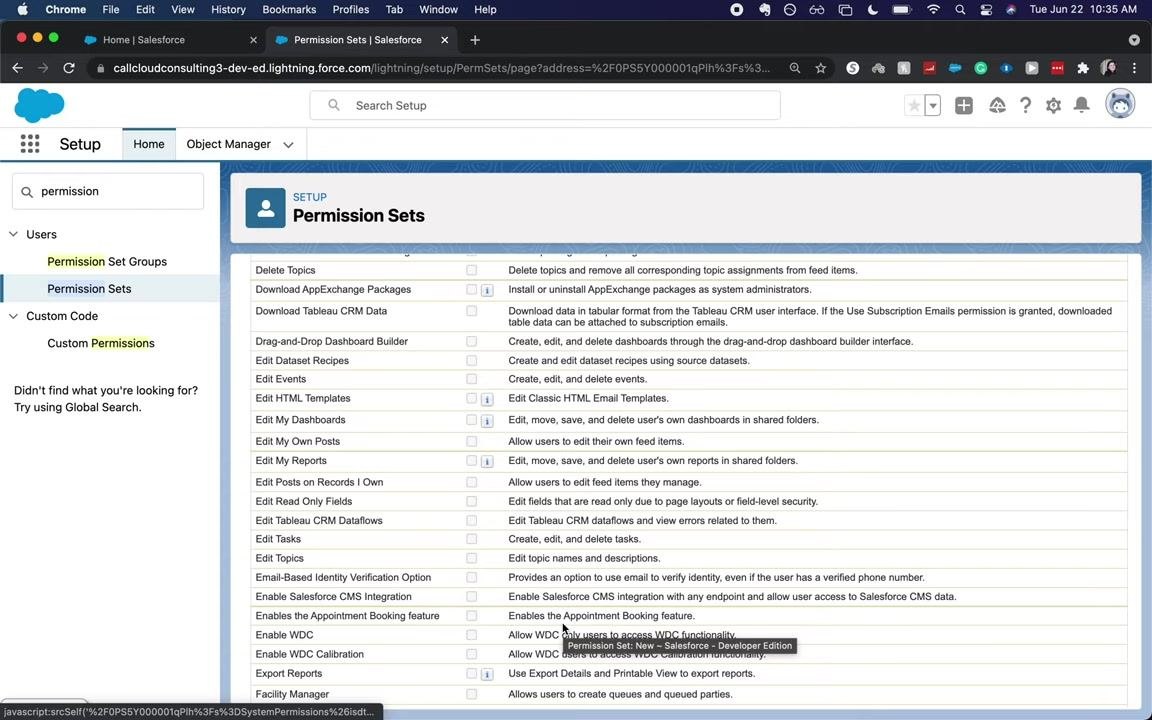Open the Object Manager dropdown chevron
The image size is (1152, 720).
point(288,145)
